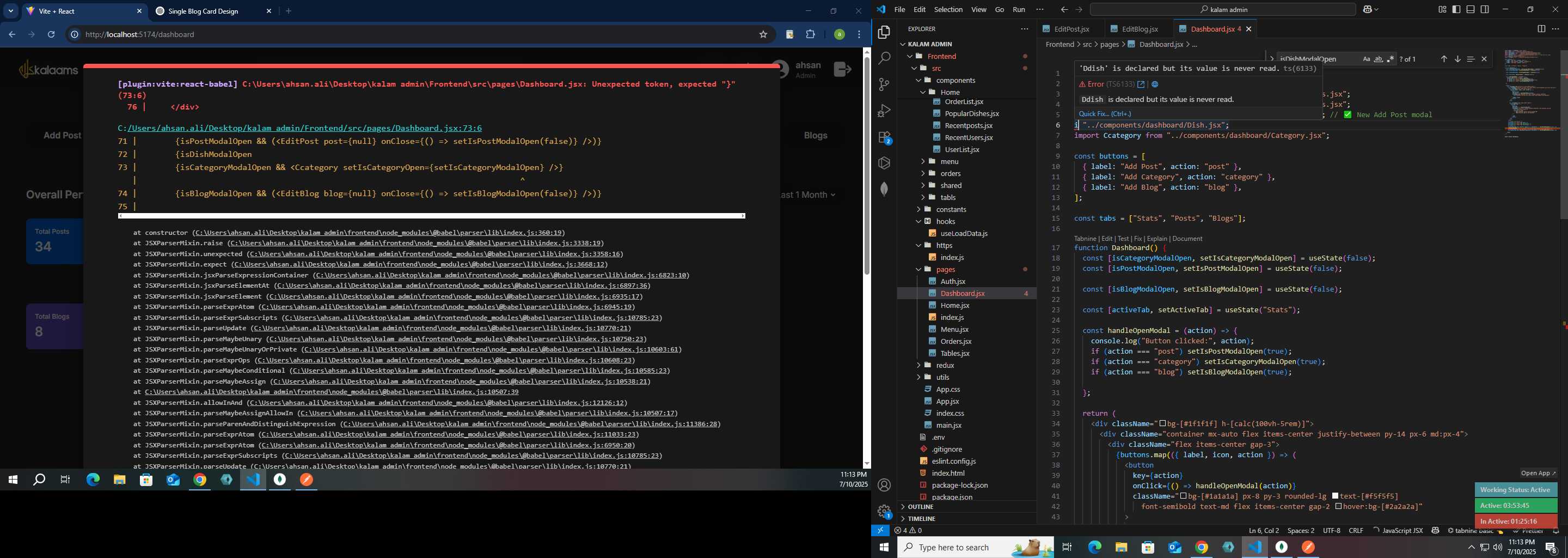
Task: Toggle the bottom Panel visibility
Action: [x=1470, y=9]
